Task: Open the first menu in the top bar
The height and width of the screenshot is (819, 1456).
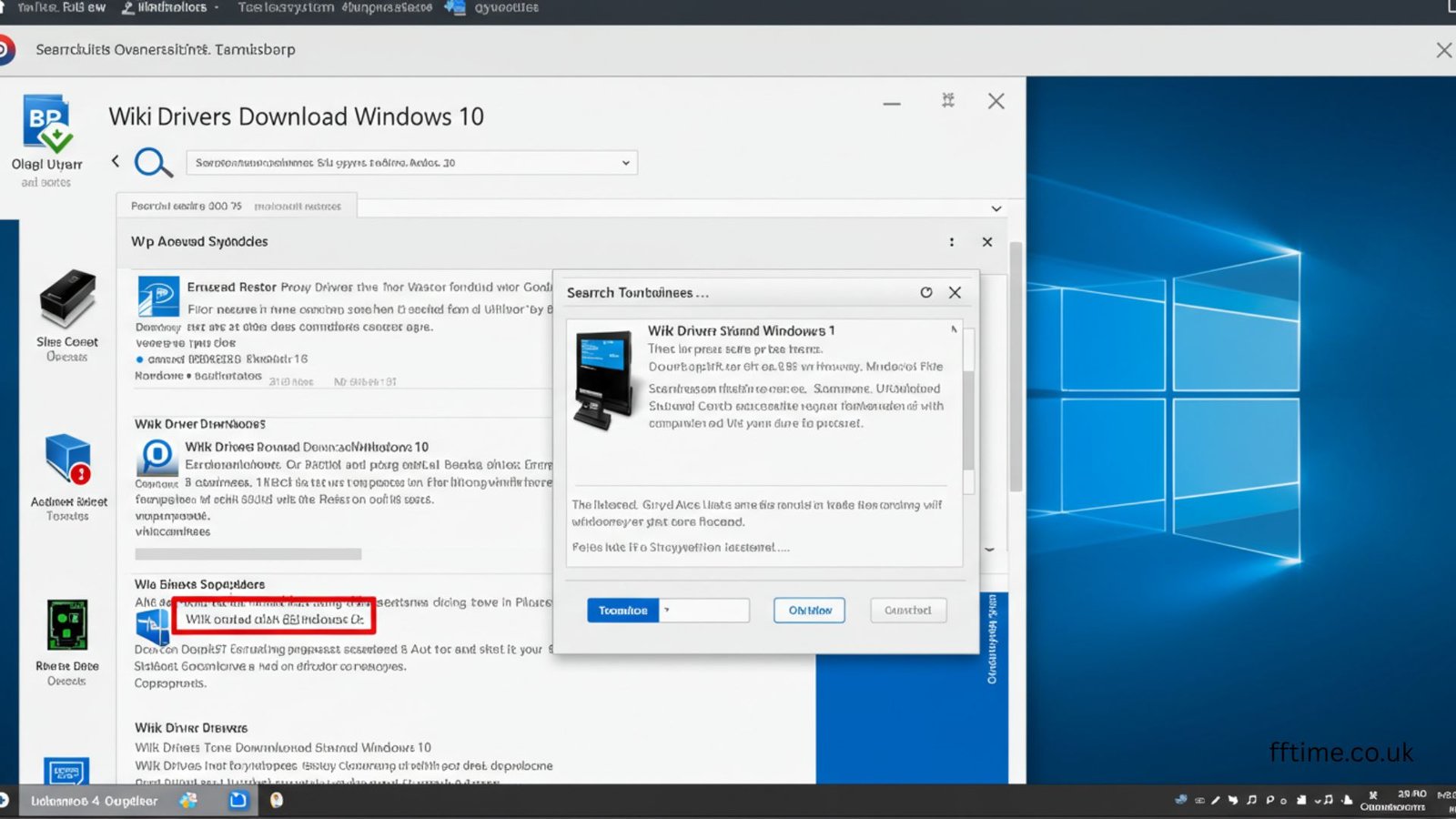Action: (61, 7)
